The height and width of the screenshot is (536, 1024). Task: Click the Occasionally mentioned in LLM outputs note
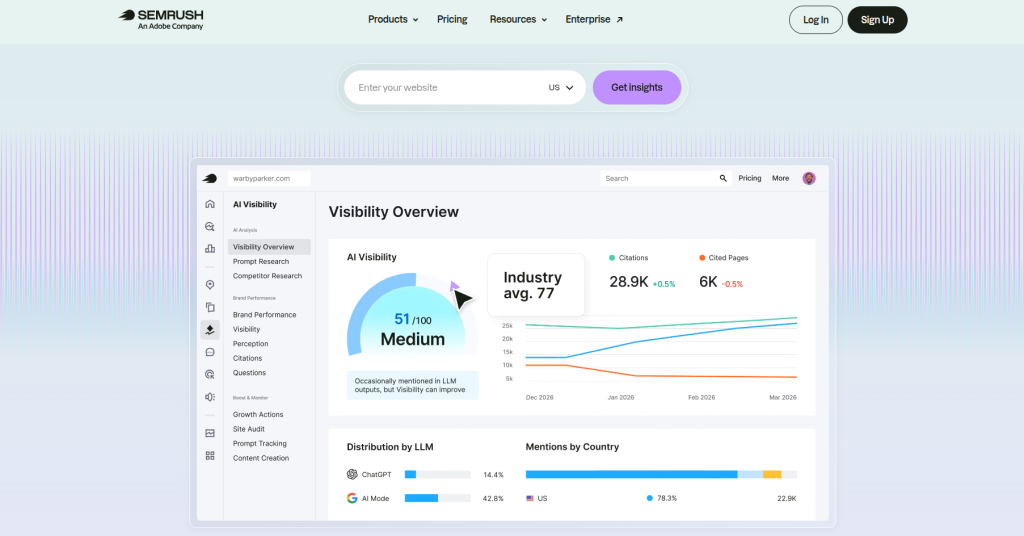pos(412,385)
